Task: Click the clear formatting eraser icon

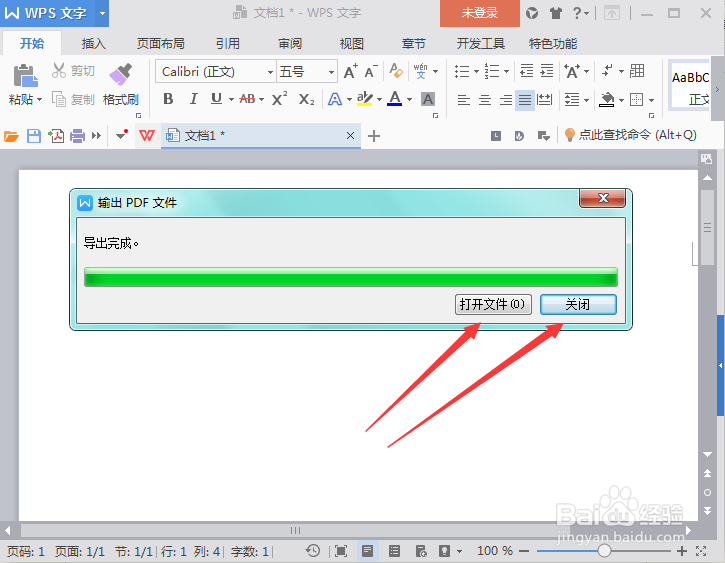Action: pos(396,71)
